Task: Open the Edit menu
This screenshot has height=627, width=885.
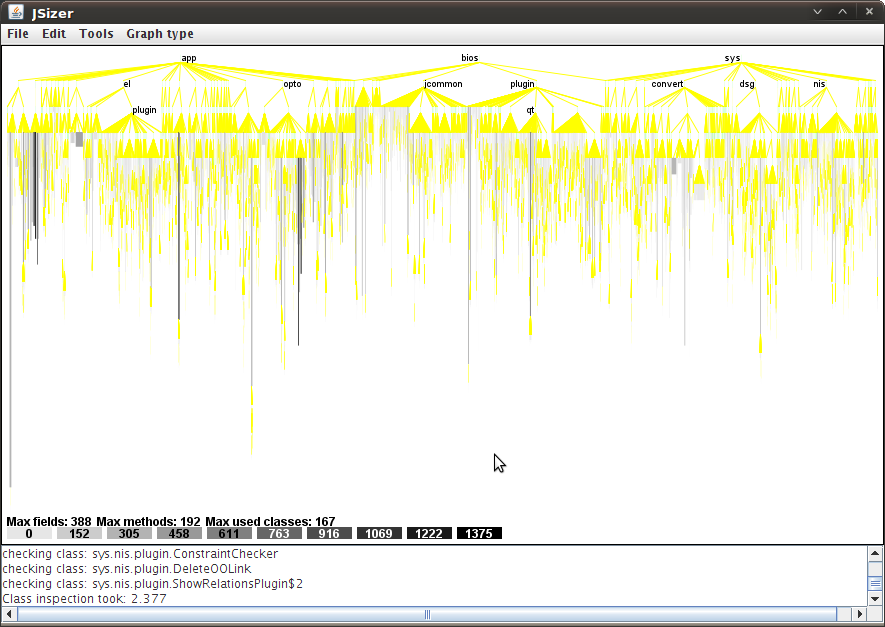Action: (x=54, y=34)
